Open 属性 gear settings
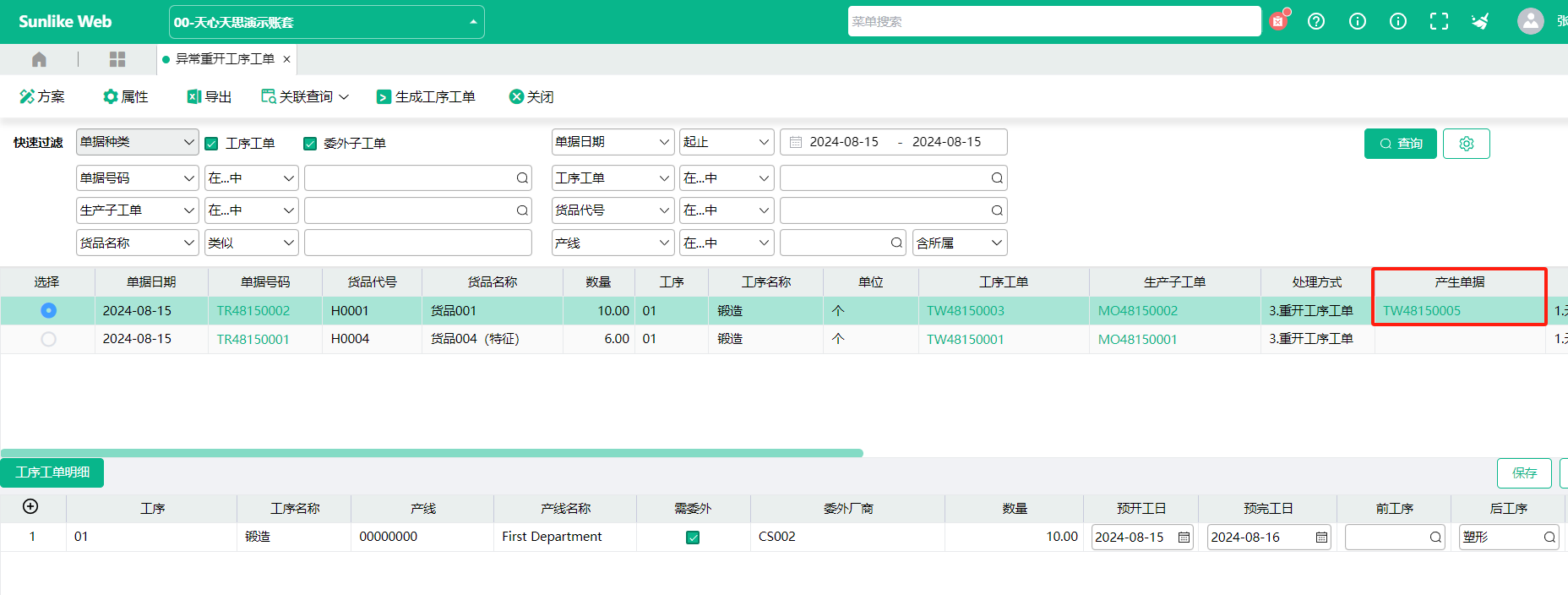This screenshot has height=595, width=1568. [x=126, y=96]
